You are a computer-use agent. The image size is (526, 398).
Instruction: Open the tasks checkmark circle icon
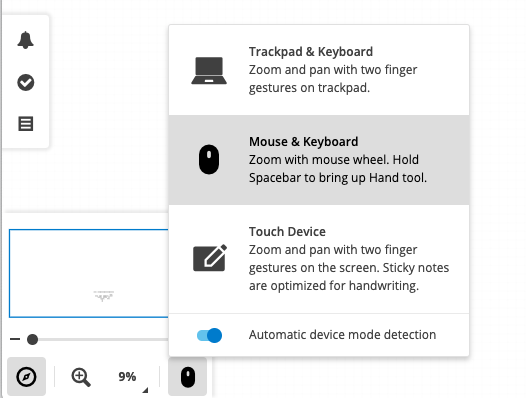25,82
